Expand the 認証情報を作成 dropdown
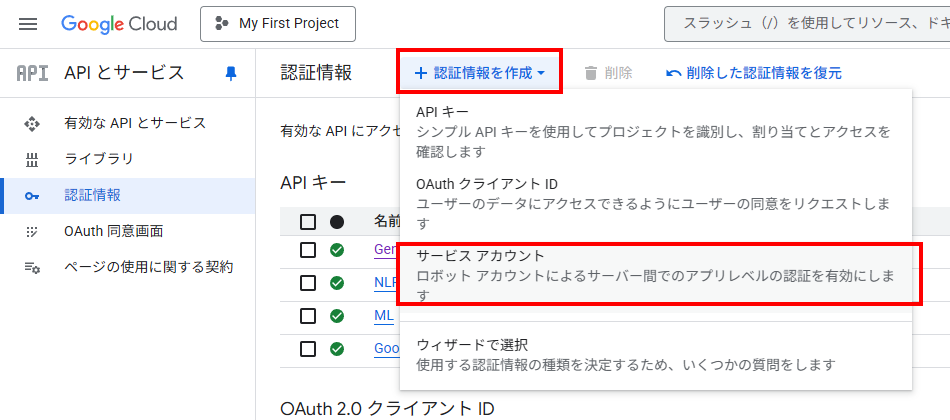The height and width of the screenshot is (420, 950). tap(479, 73)
